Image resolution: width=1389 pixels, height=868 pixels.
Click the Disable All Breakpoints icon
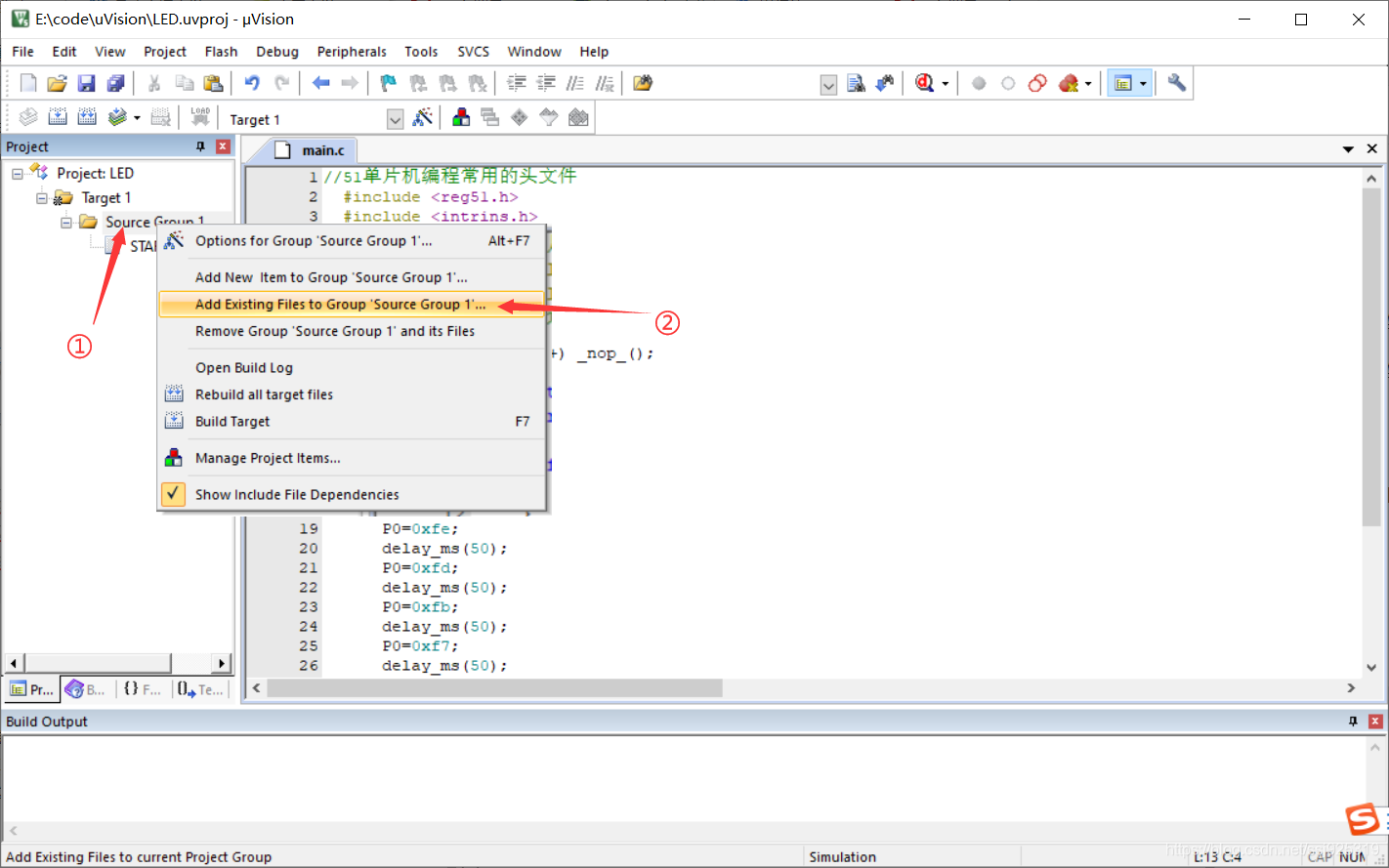(x=1038, y=83)
